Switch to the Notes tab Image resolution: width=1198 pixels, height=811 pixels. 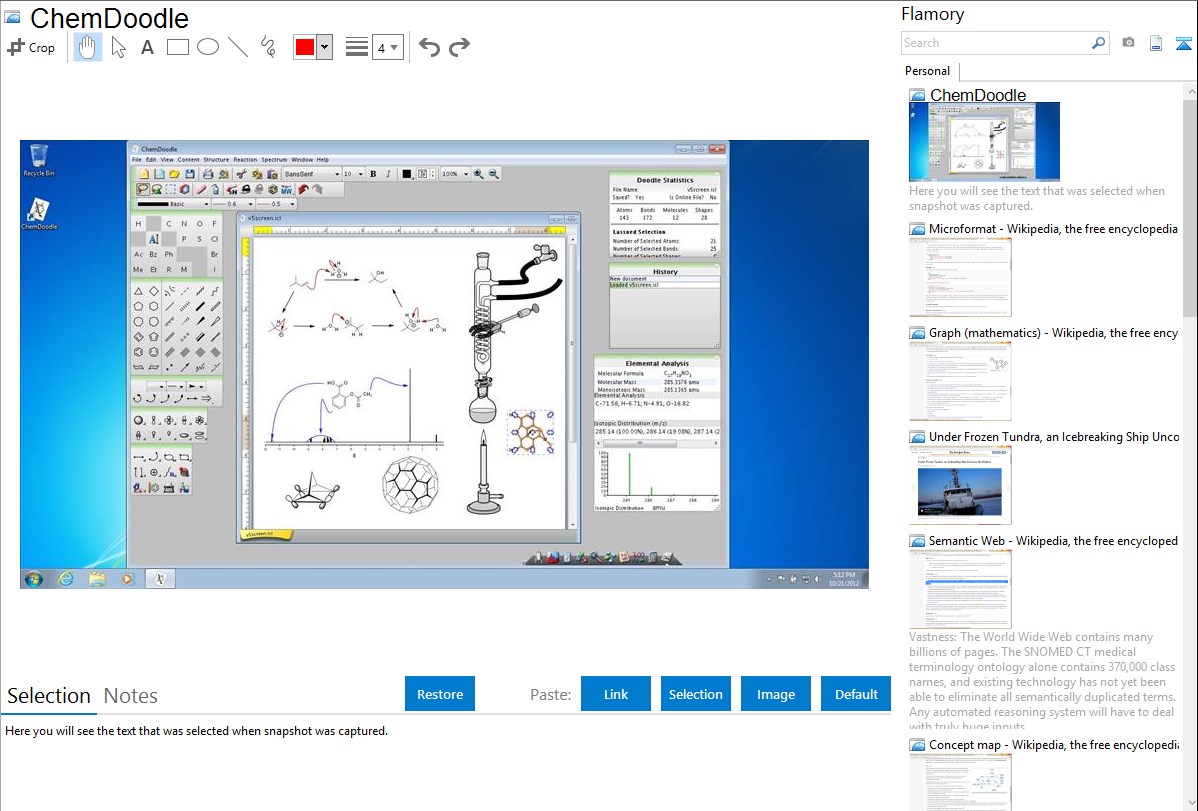point(131,696)
